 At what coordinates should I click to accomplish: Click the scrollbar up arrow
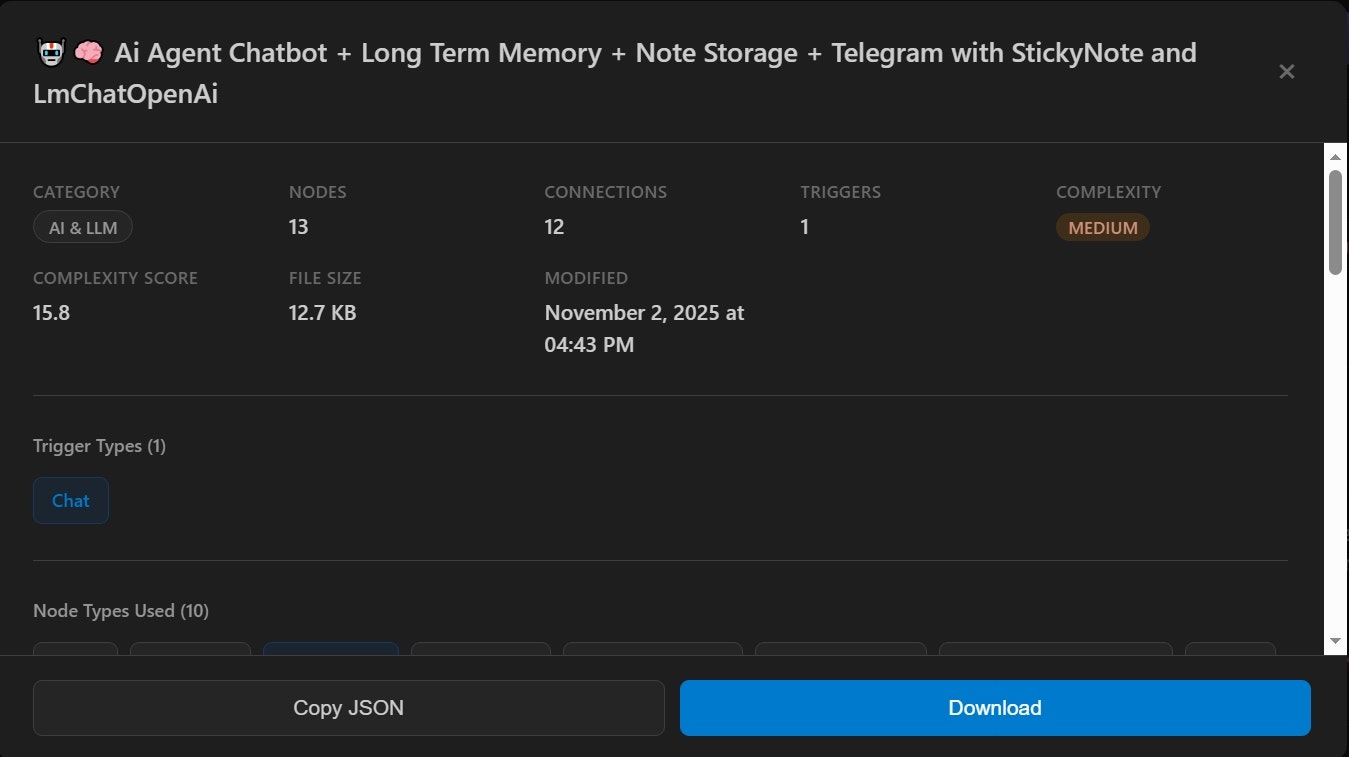(1334, 155)
